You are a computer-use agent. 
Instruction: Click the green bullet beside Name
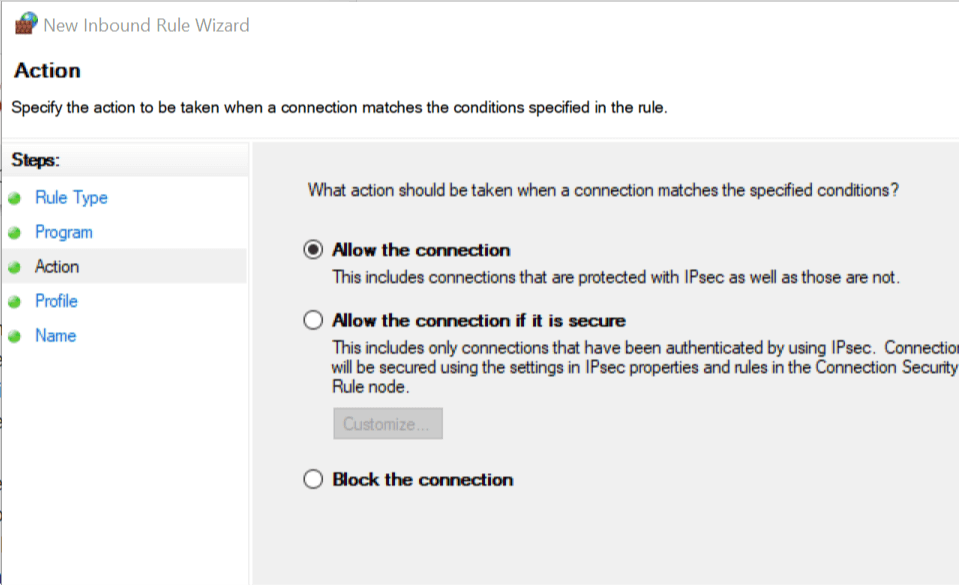point(15,336)
